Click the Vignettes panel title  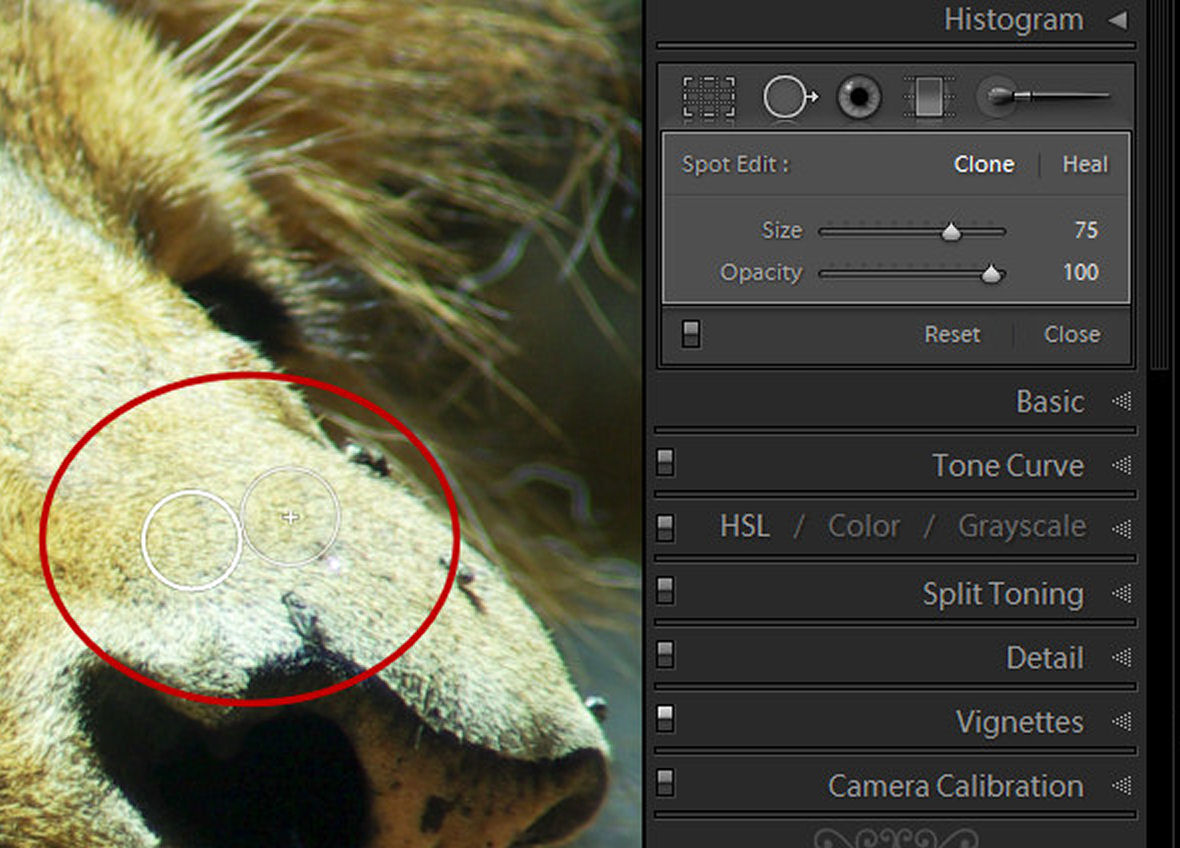click(x=1020, y=722)
